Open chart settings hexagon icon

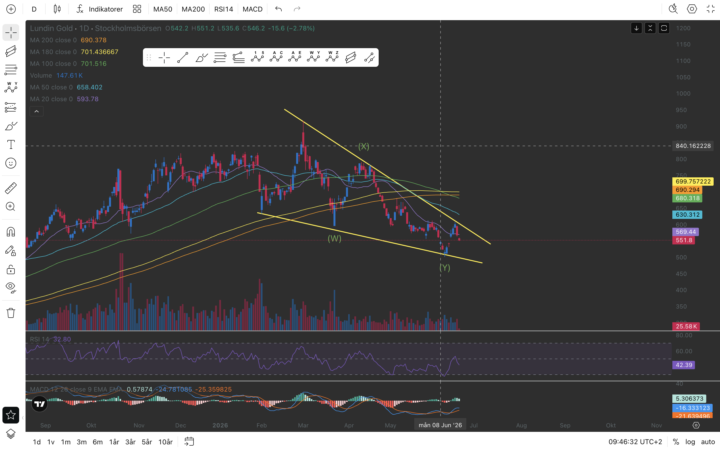[692, 9]
